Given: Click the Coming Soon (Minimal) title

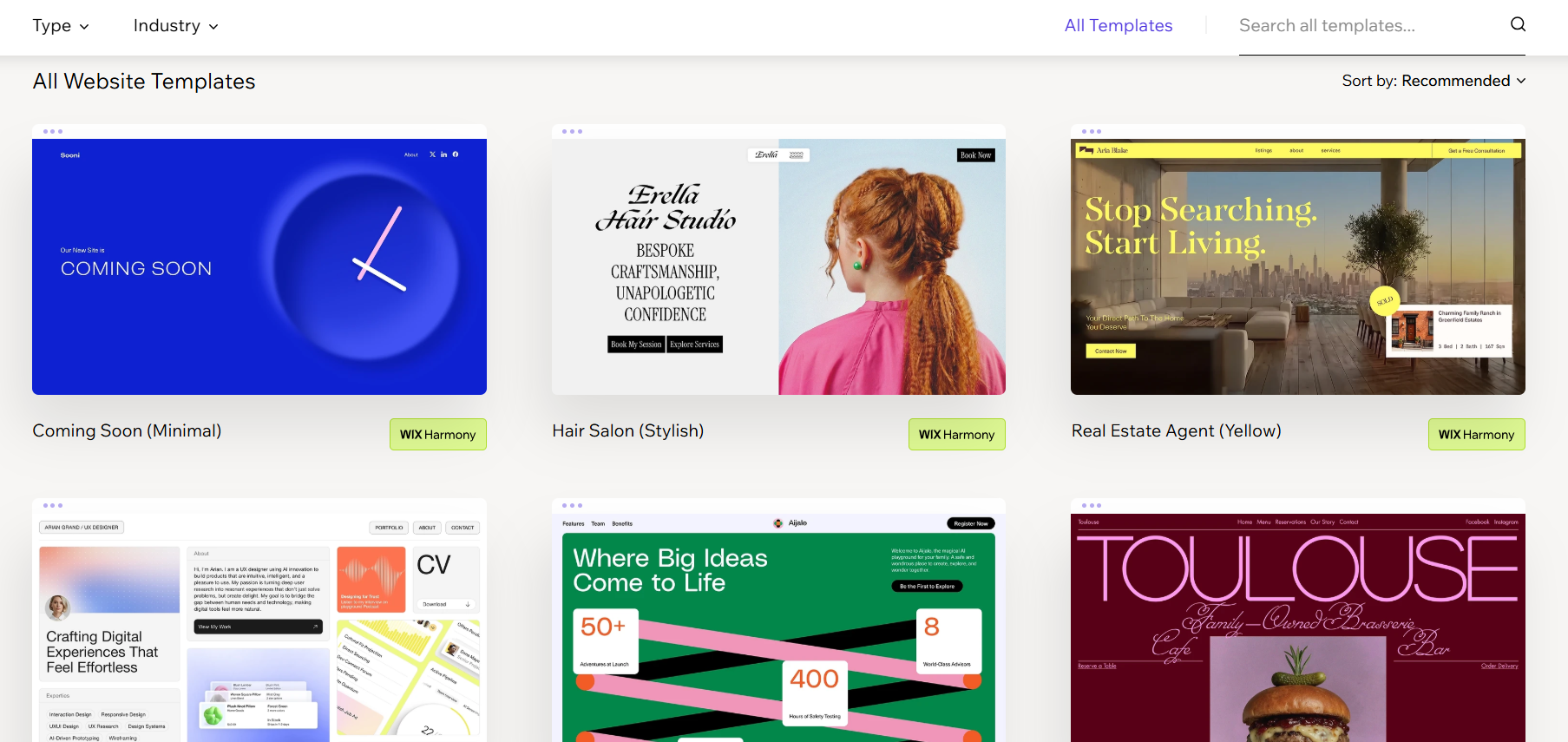Looking at the screenshot, I should [x=127, y=430].
